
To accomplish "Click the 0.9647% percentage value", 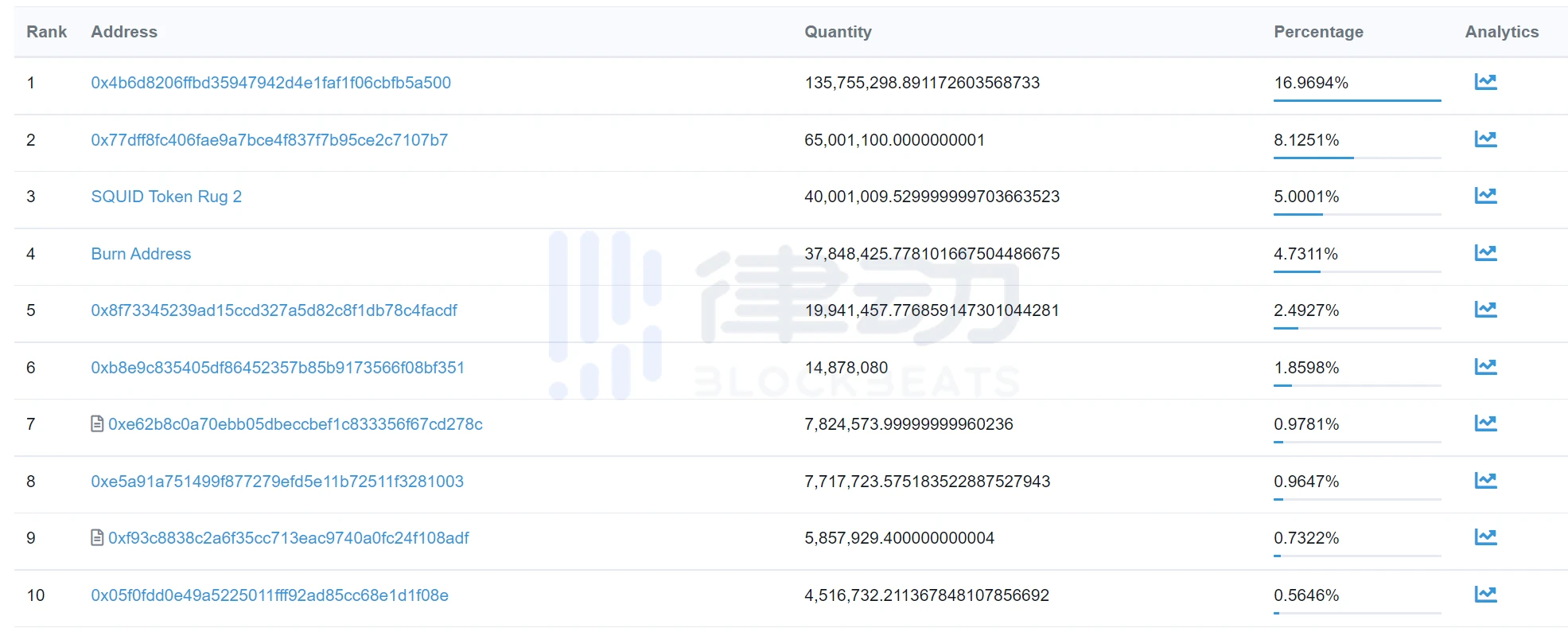I will [x=1306, y=482].
